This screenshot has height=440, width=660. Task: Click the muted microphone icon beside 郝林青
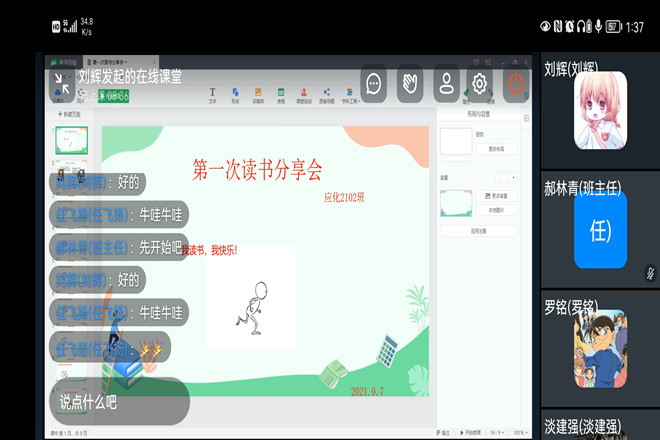(x=651, y=271)
